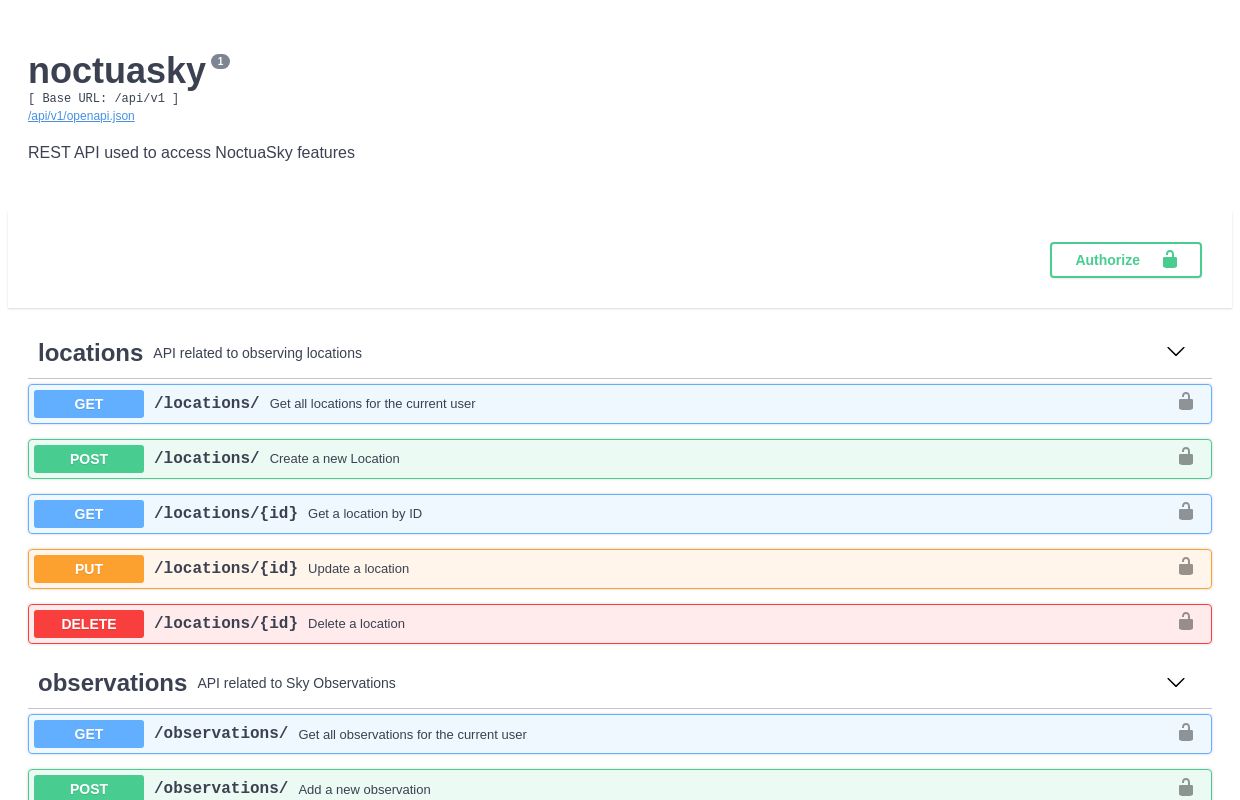This screenshot has height=800, width=1240.
Task: Collapse the observations section chevron
Action: click(x=1176, y=683)
